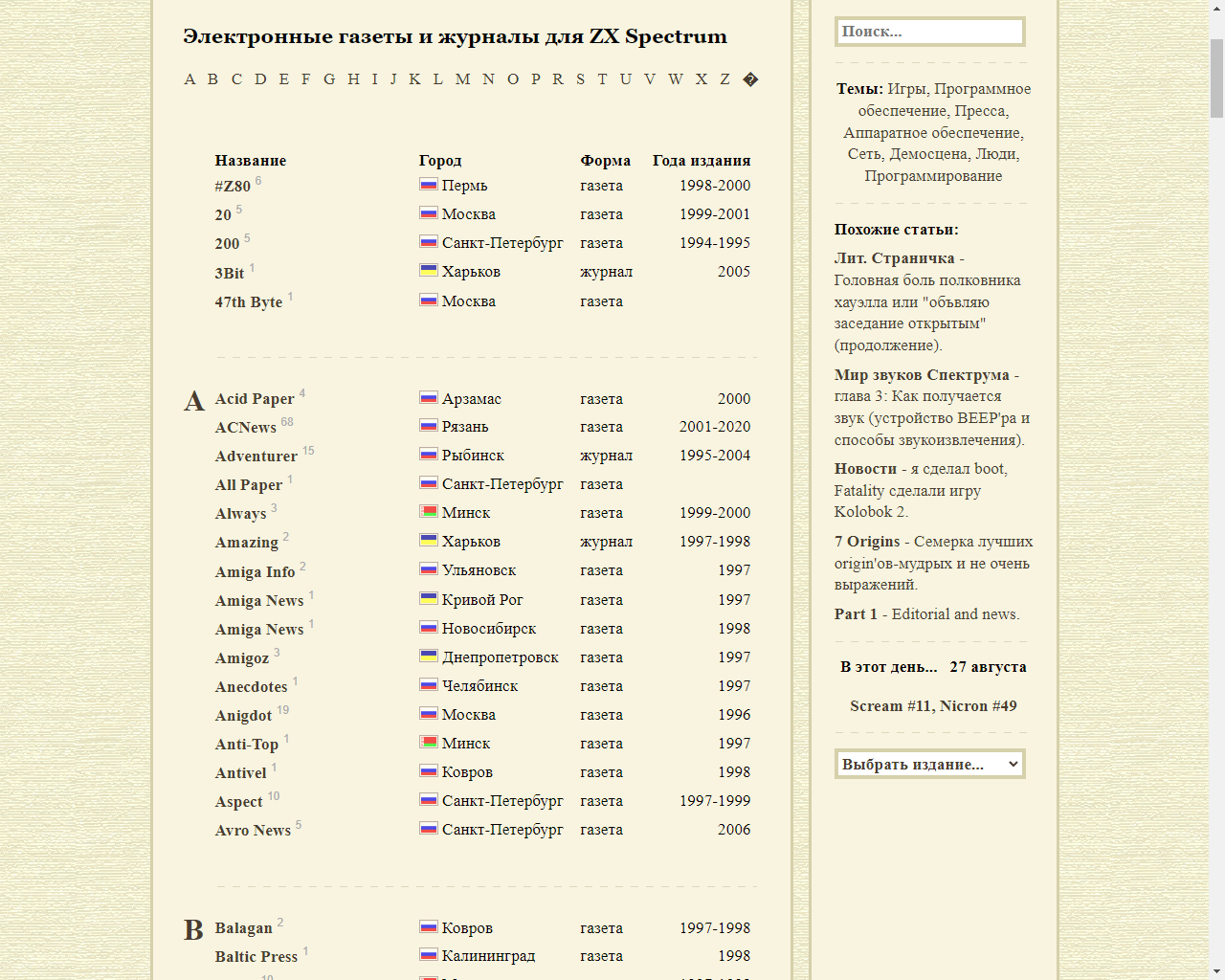The image size is (1225, 980).
Task: Click the Ukrainian flag next to Кривой Рог
Action: 429,599
